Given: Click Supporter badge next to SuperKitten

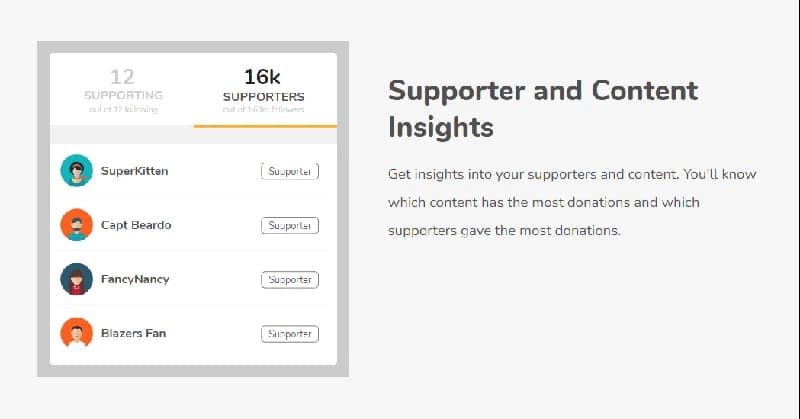Looking at the screenshot, I should [x=290, y=171].
